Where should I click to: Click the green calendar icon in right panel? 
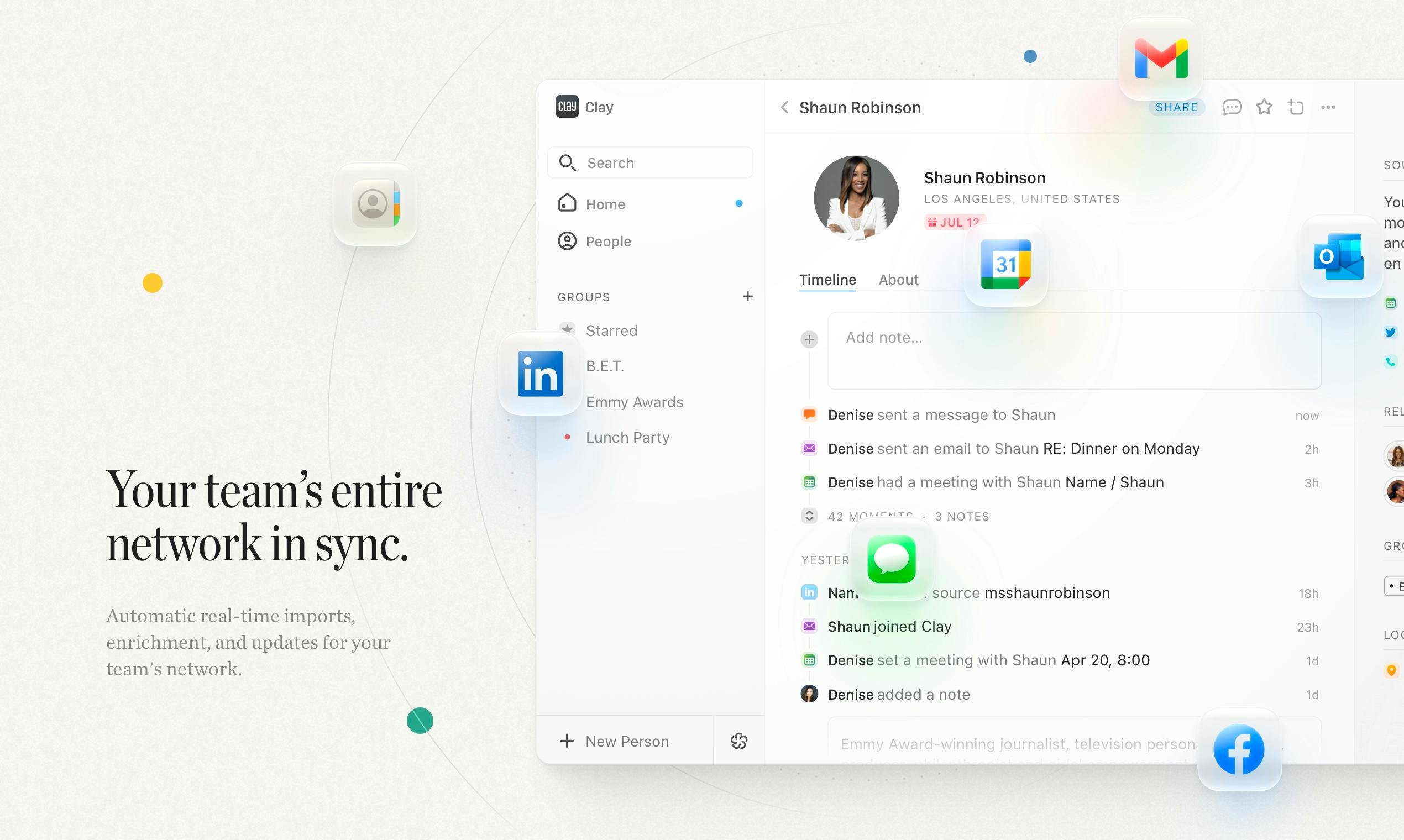(1390, 303)
